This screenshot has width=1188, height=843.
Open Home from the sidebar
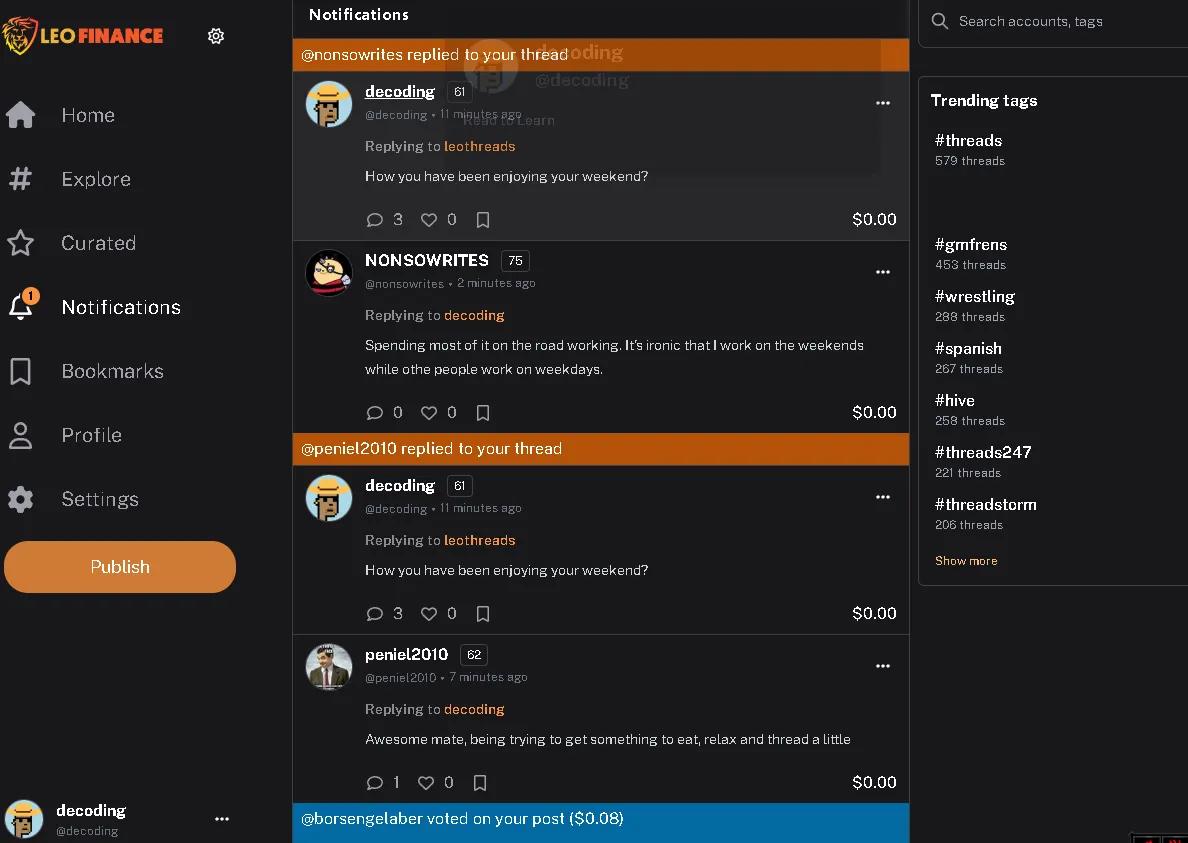pyautogui.click(x=87, y=115)
